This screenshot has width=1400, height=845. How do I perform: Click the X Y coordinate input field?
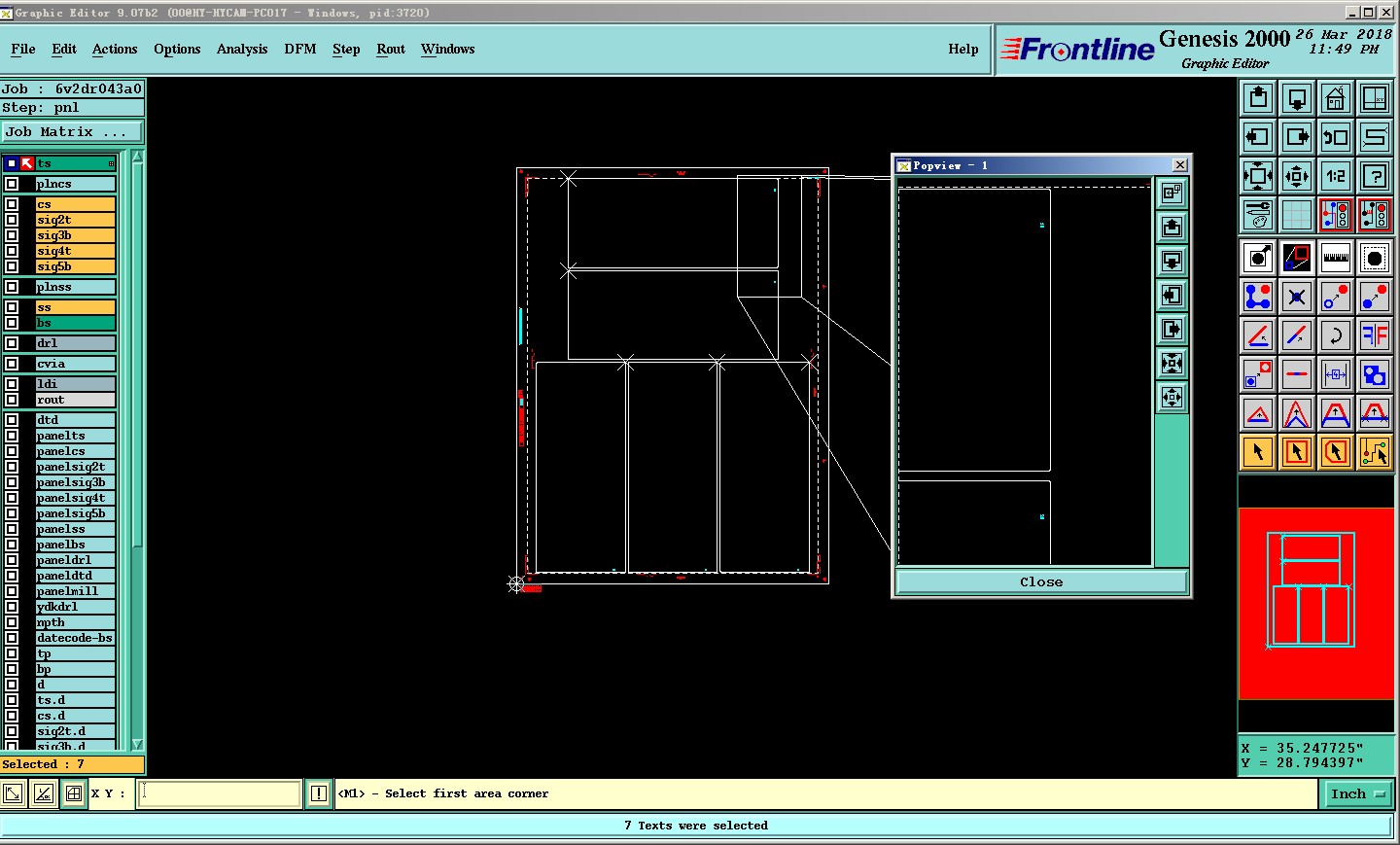(x=220, y=793)
